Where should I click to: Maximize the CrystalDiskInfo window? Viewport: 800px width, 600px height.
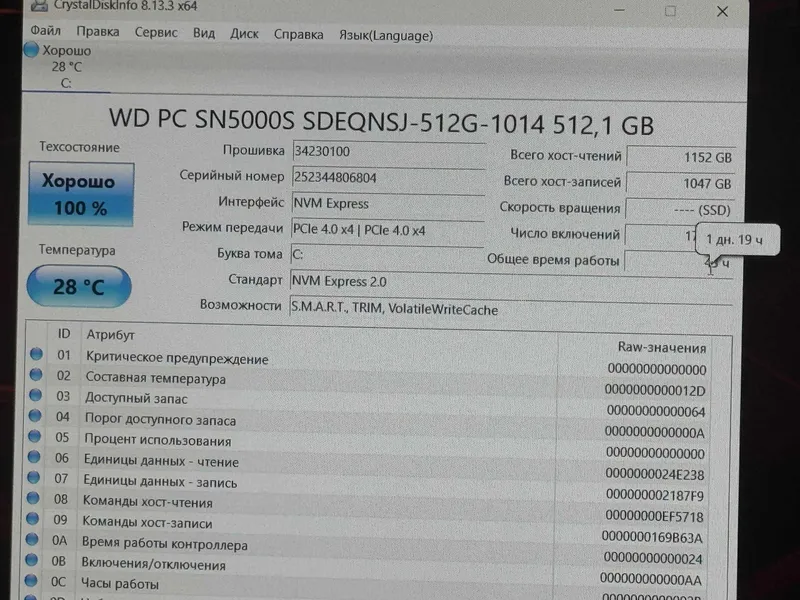pyautogui.click(x=670, y=11)
